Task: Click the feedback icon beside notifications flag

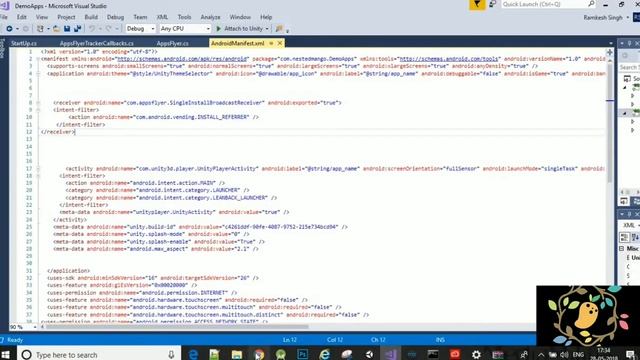Action: [x=493, y=4]
